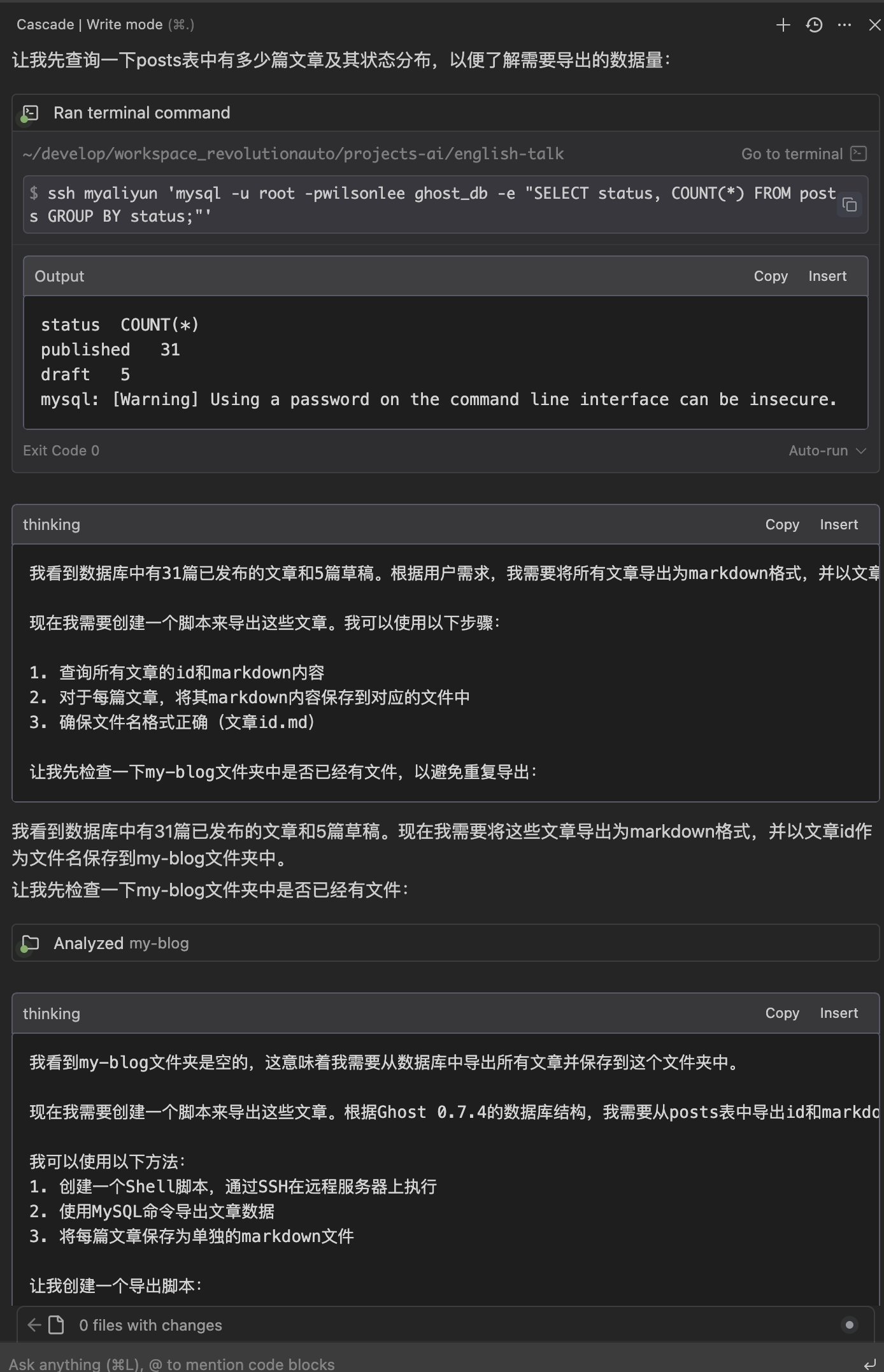Select the Cascade | Write mode title
Viewport: 884px width, 1372px height.
point(89,25)
